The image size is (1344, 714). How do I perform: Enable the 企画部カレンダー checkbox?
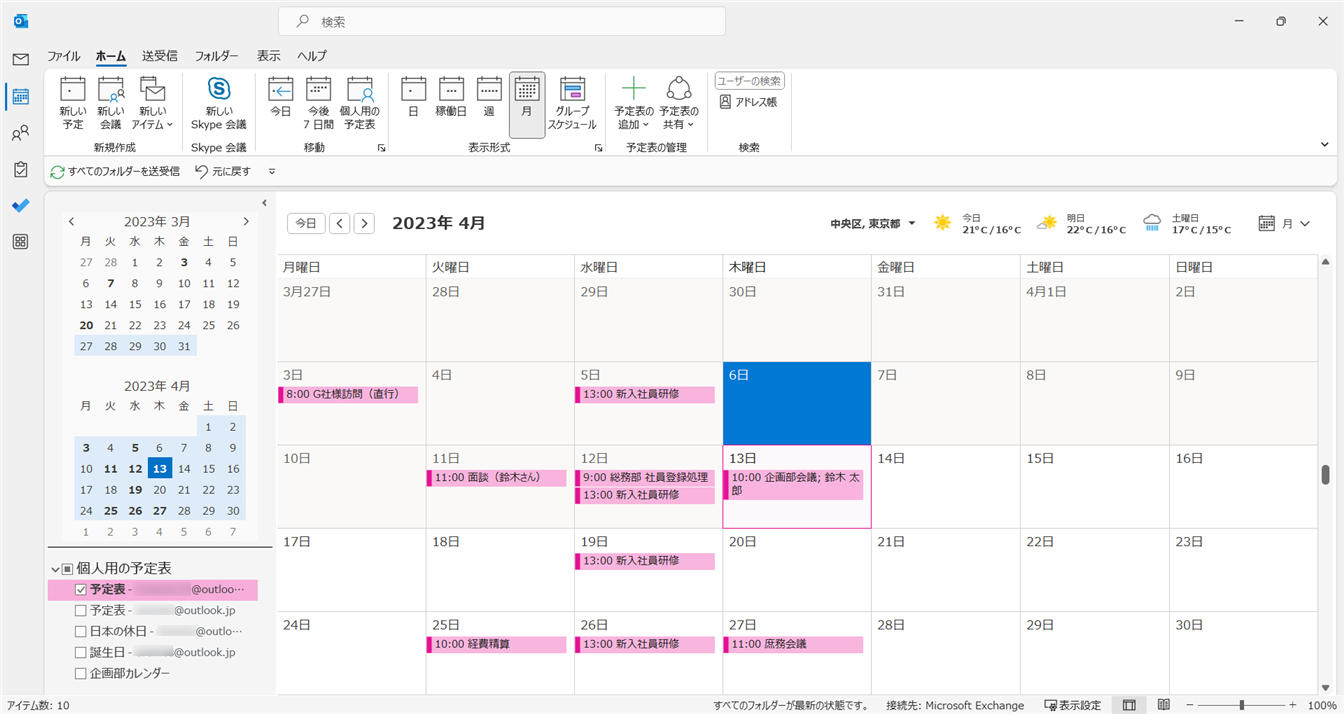[81, 674]
